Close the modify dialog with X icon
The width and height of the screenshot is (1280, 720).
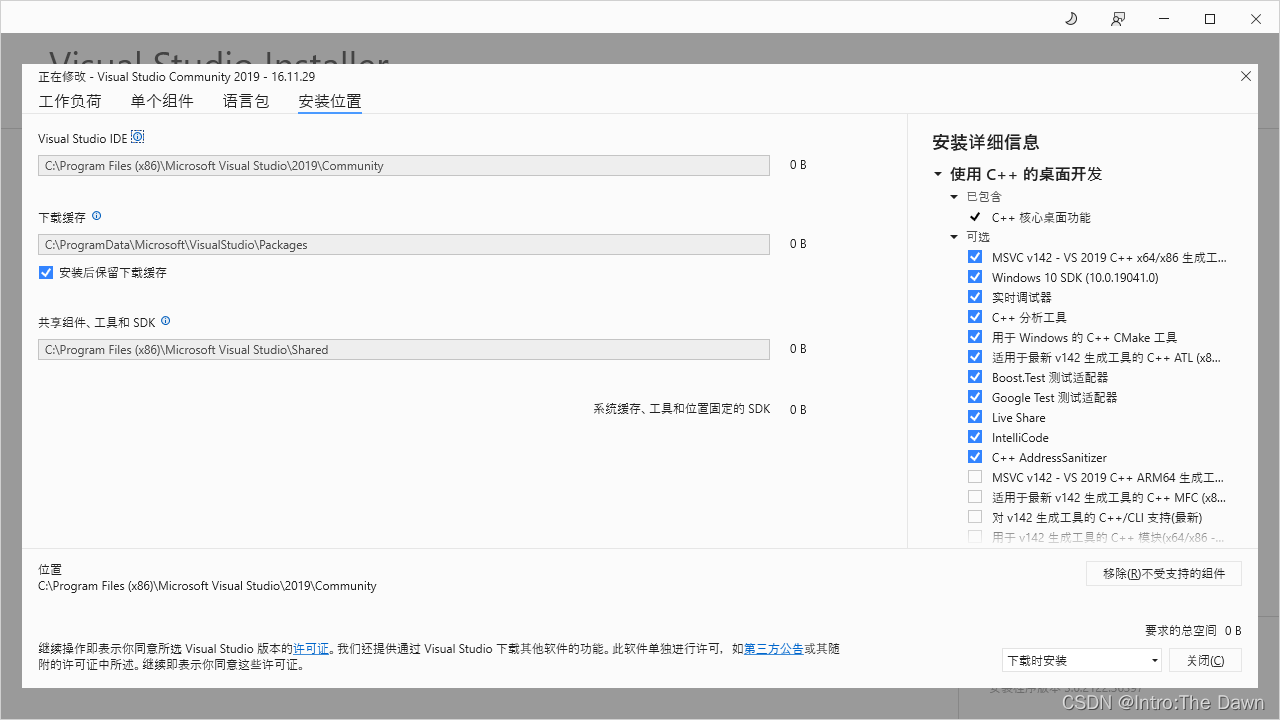click(x=1246, y=76)
